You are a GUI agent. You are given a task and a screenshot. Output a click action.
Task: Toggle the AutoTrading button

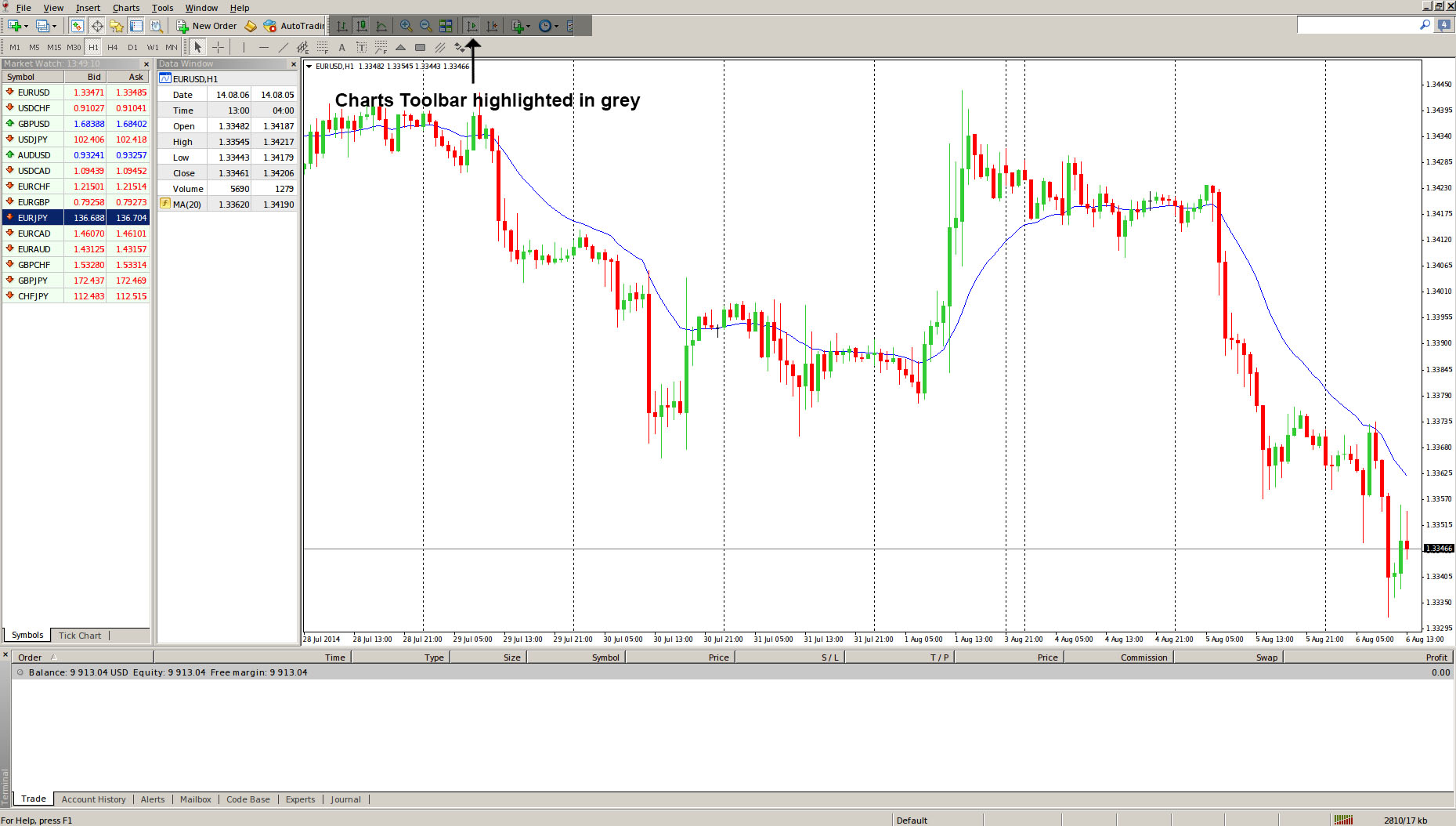[x=294, y=26]
